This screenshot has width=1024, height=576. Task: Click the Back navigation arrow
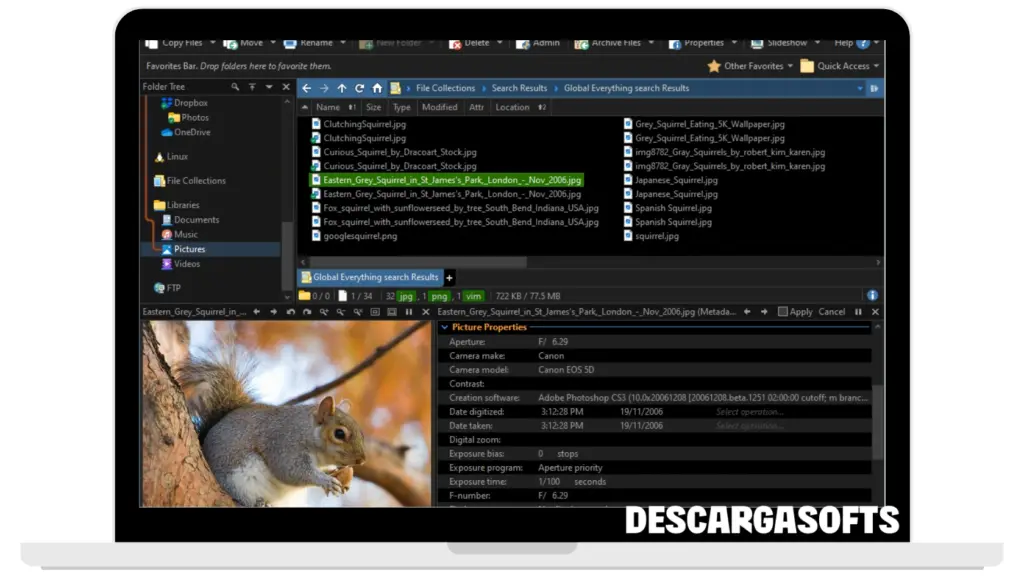pyautogui.click(x=307, y=88)
